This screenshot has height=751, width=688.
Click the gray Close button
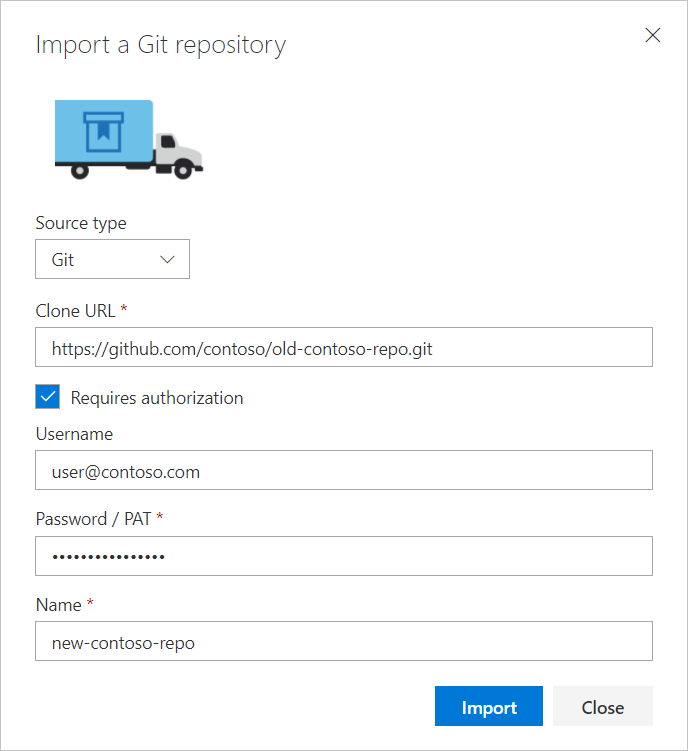(x=603, y=707)
